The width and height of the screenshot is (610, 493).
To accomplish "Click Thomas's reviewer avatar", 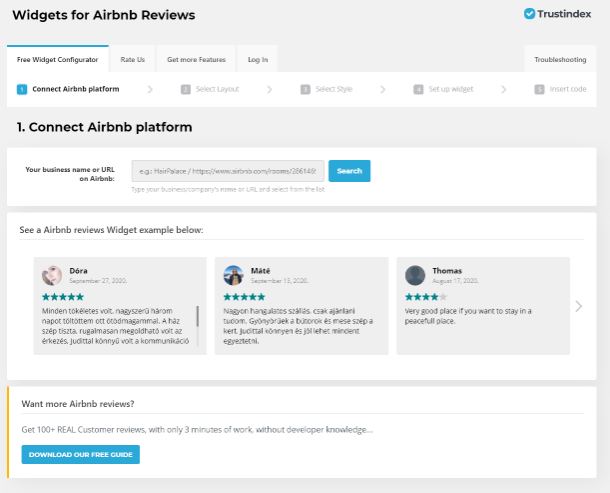I will click(x=415, y=275).
